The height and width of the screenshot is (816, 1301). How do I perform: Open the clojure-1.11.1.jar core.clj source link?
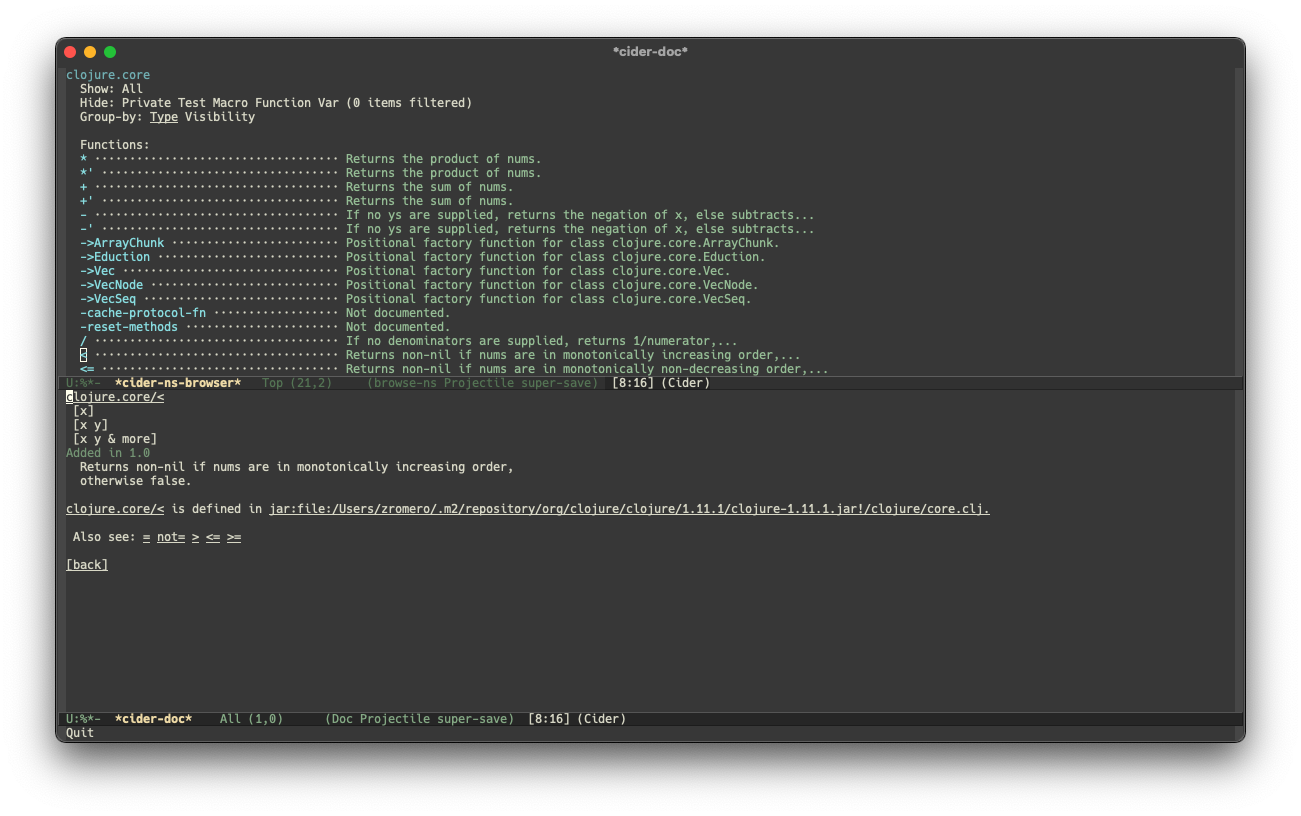pos(629,509)
